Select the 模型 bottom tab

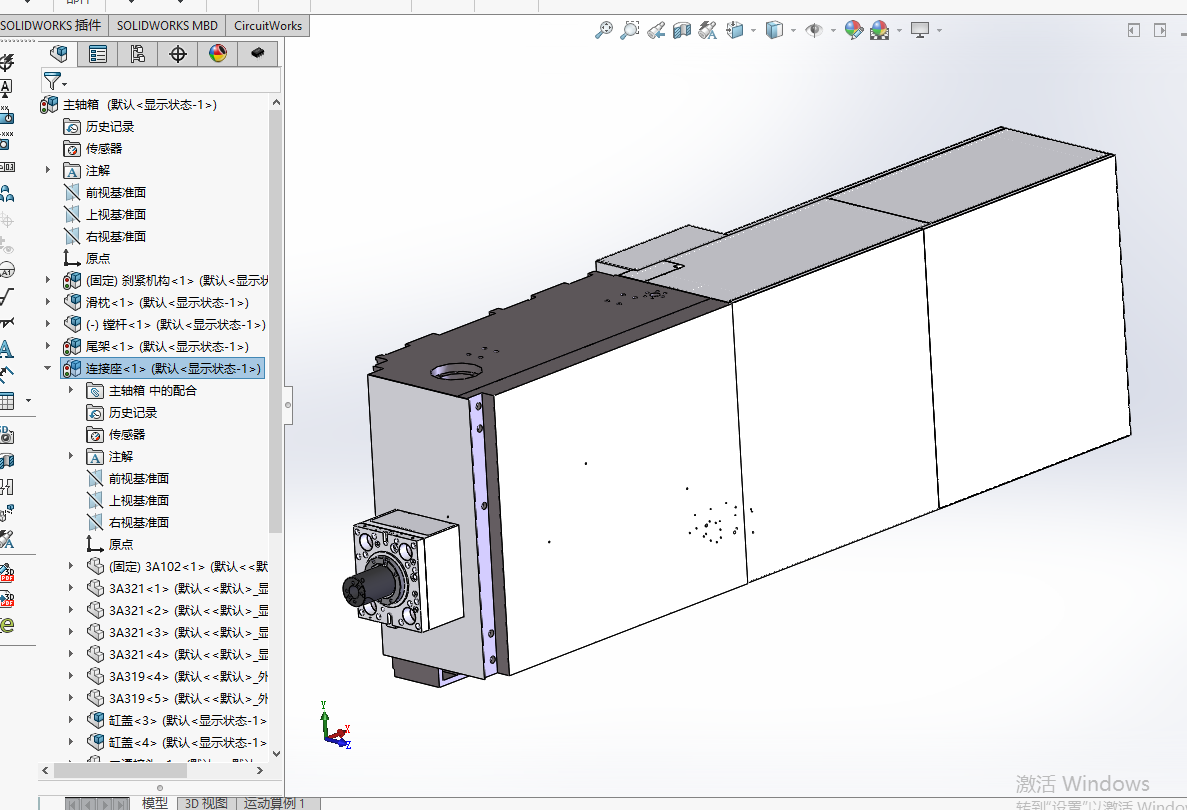155,803
